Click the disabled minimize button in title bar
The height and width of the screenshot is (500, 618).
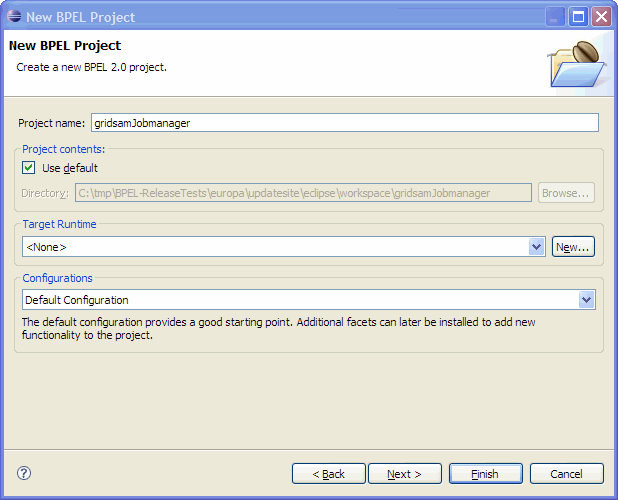click(x=555, y=17)
